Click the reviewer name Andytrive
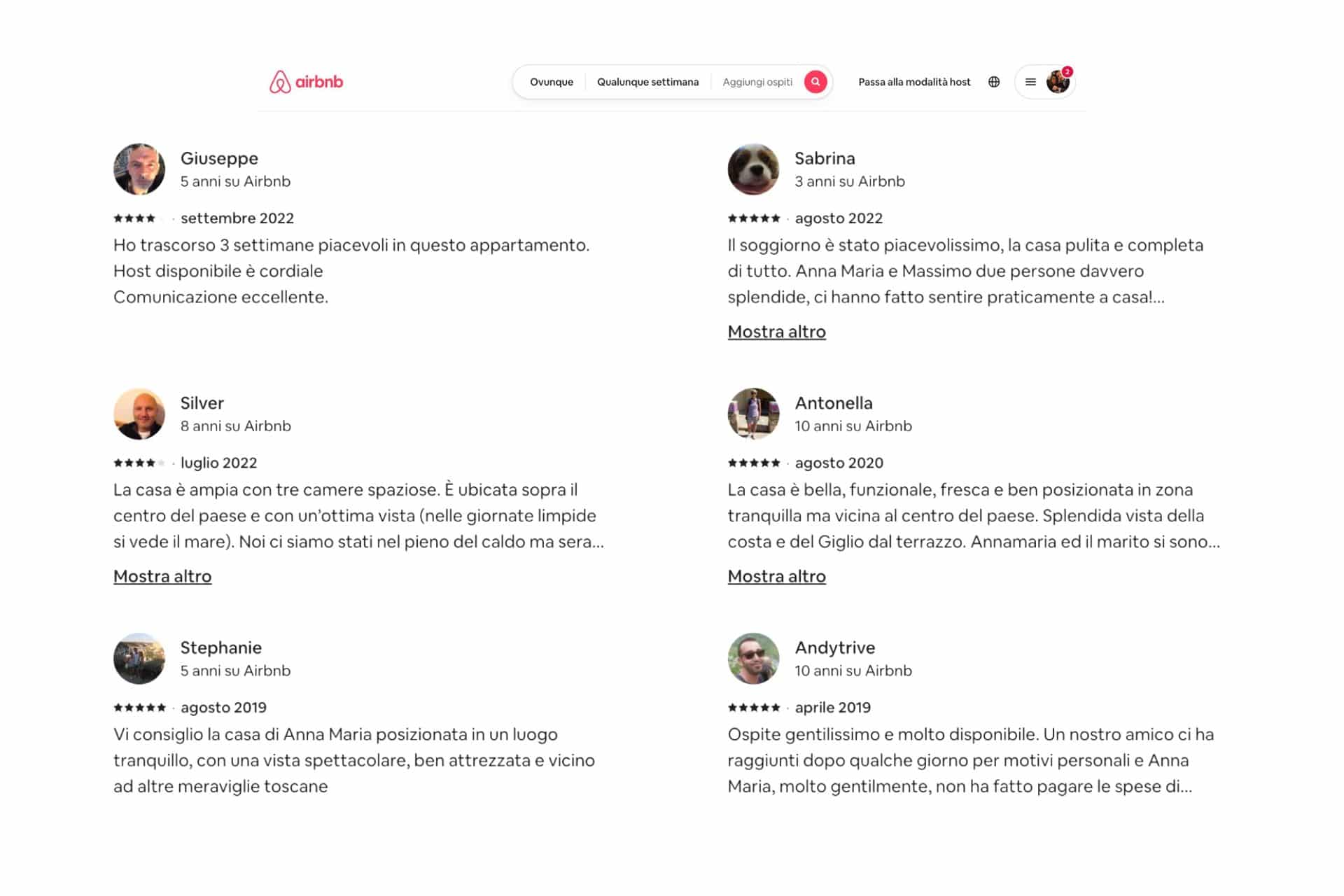This screenshot has width=1344, height=896. [x=834, y=647]
